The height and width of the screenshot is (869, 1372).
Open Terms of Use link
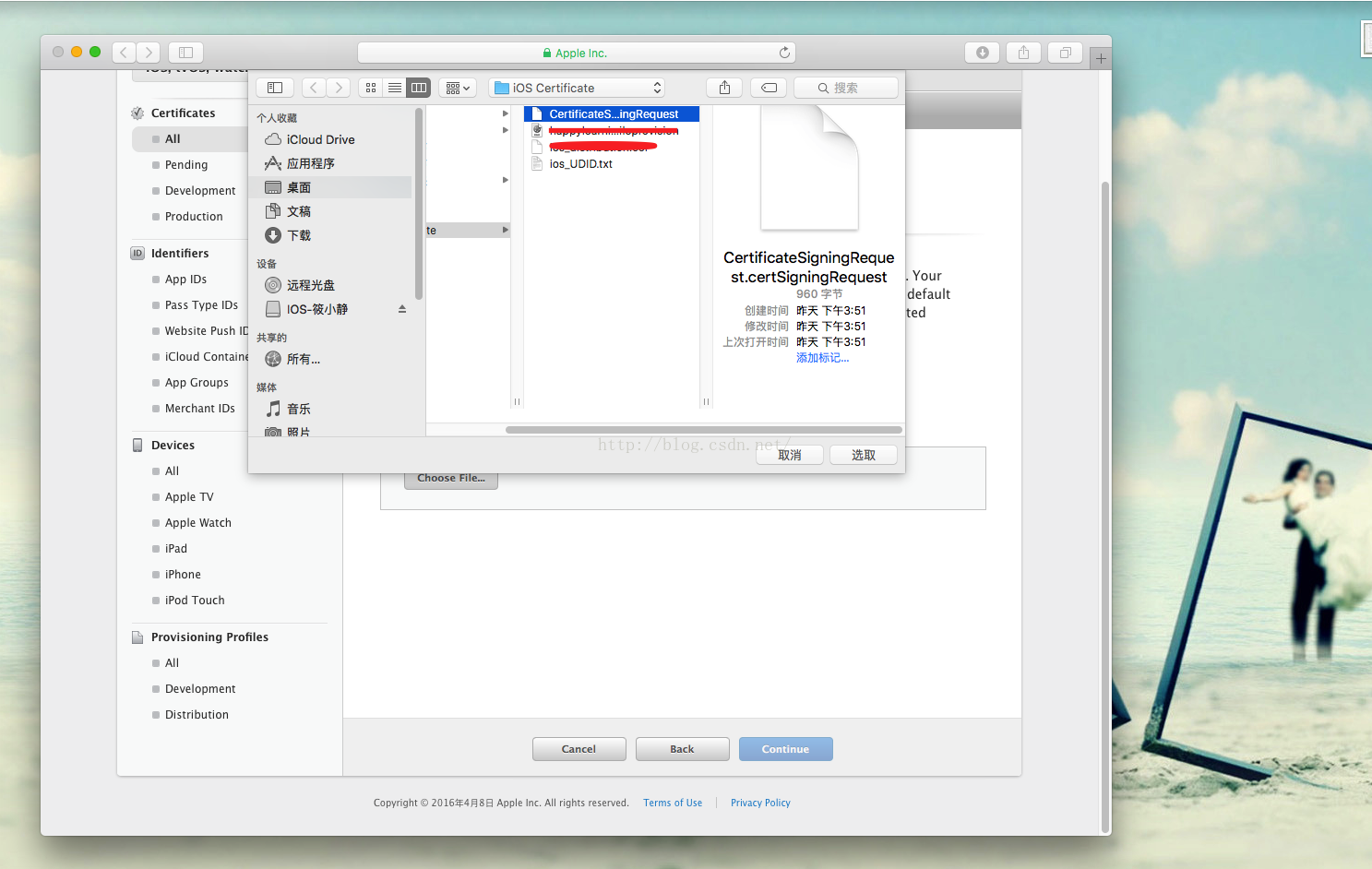(x=673, y=803)
